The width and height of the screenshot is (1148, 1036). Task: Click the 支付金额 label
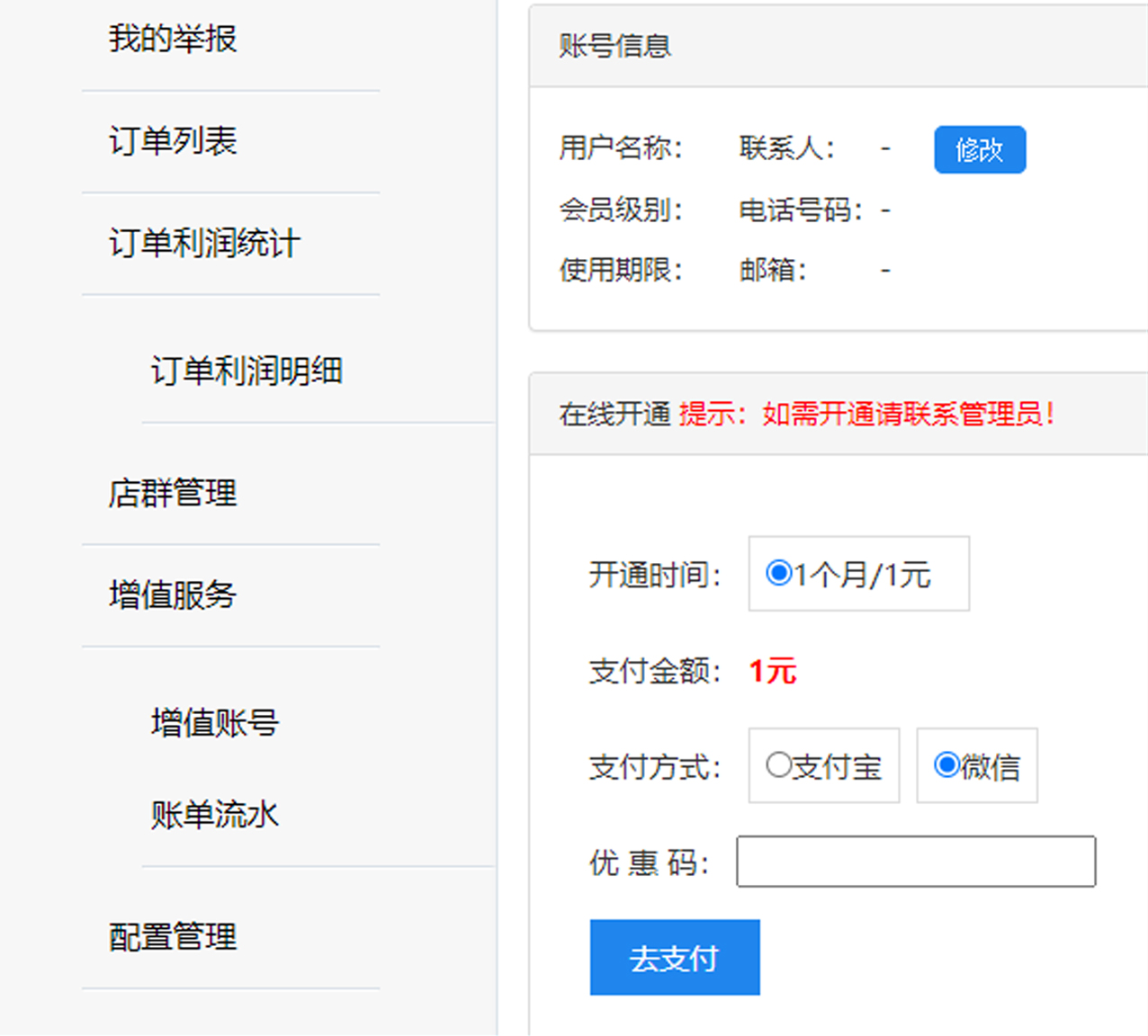655,671
